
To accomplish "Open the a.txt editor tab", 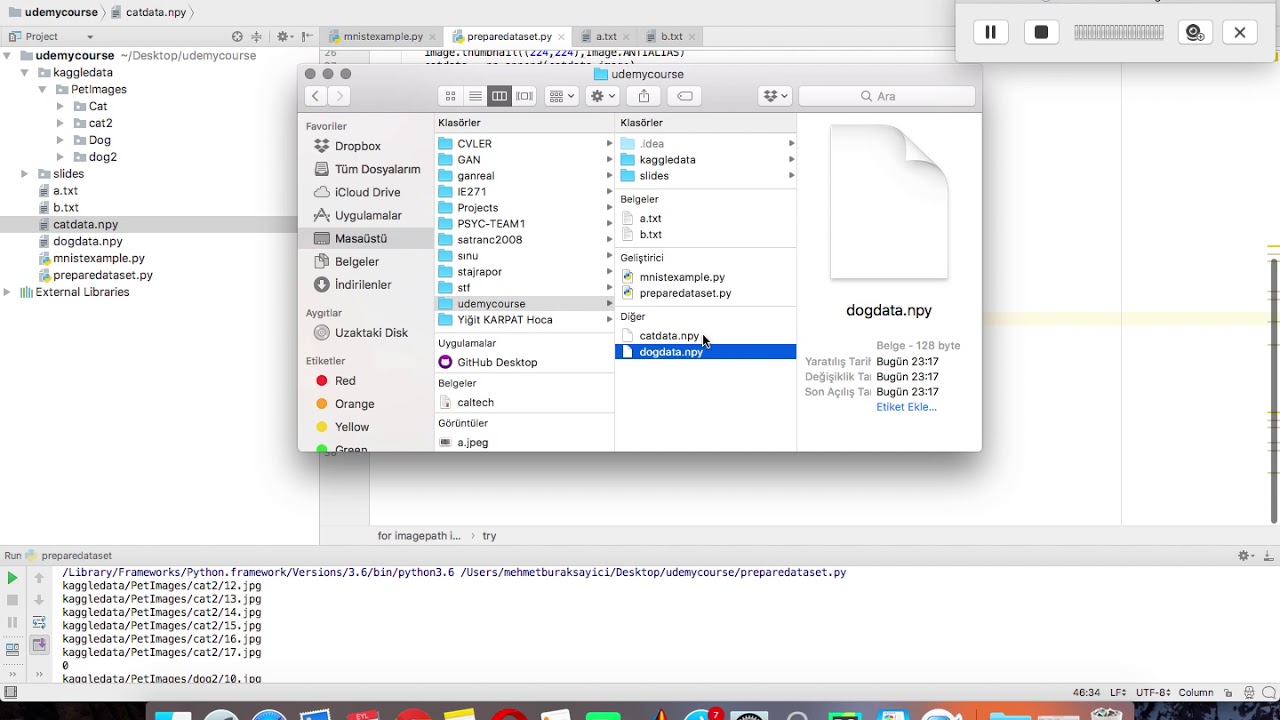I will click(606, 36).
